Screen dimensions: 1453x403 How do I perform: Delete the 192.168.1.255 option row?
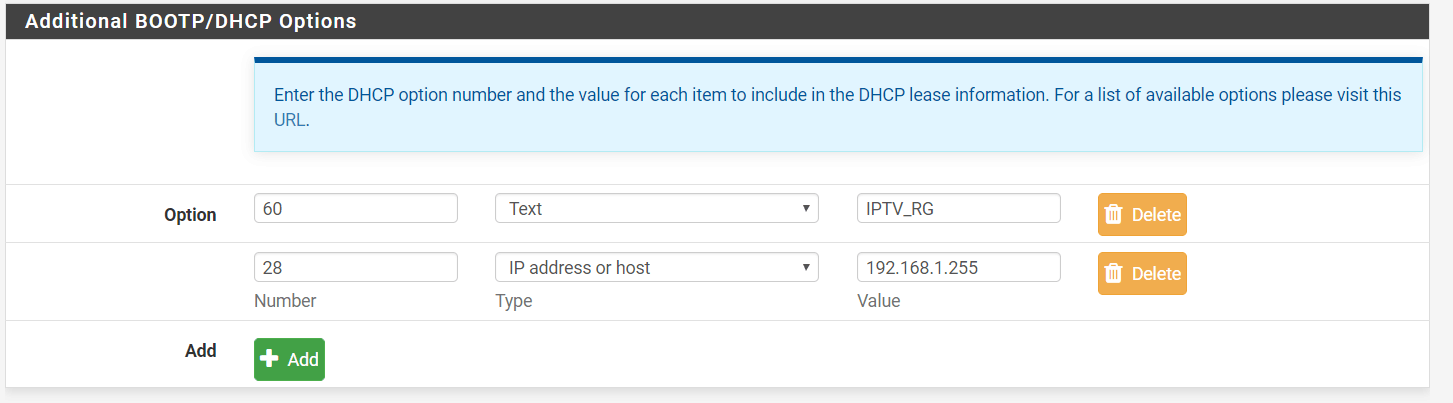[1142, 274]
